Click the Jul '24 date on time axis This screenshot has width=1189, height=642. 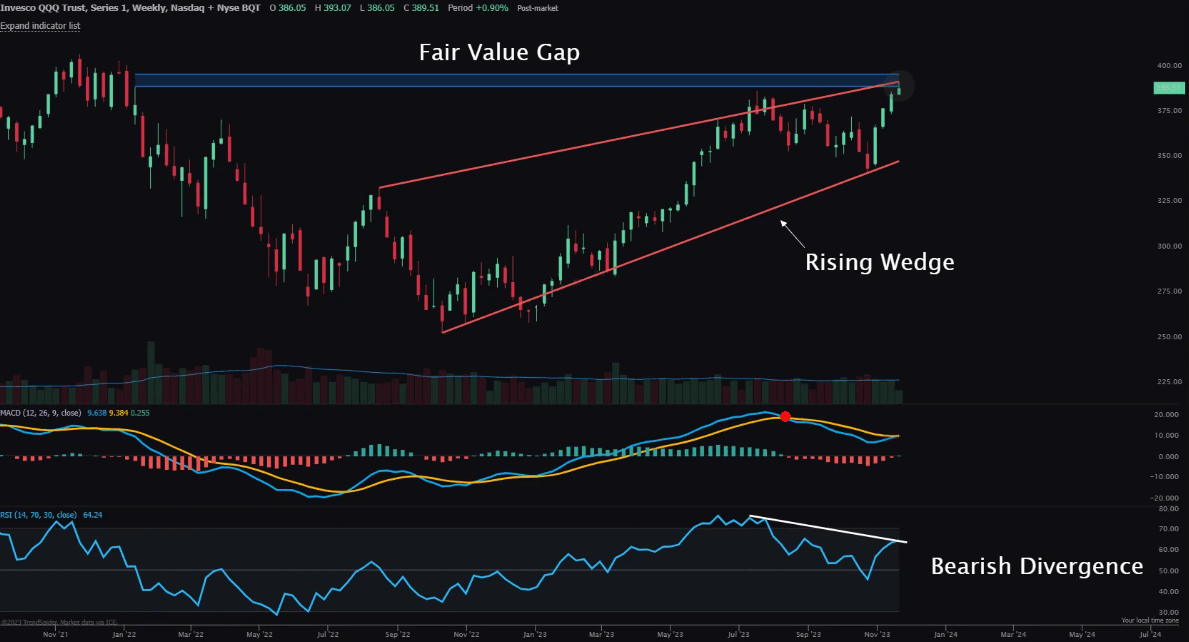pyautogui.click(x=1150, y=634)
